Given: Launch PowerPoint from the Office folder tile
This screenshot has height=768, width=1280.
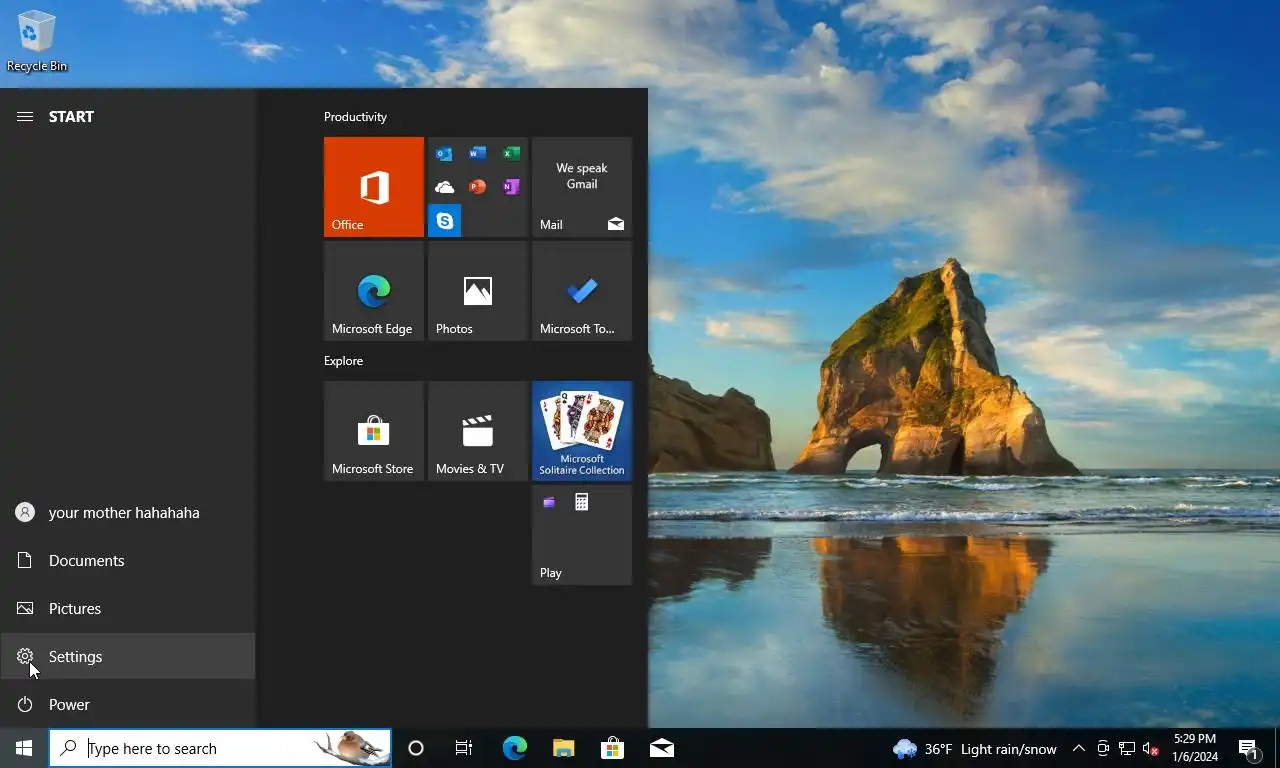Looking at the screenshot, I should [478, 187].
